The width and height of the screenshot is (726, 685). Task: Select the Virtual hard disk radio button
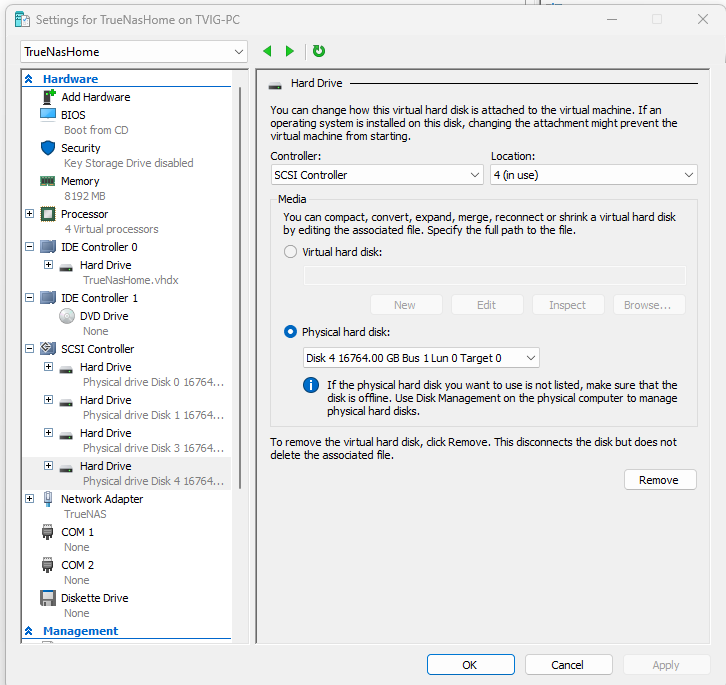(x=290, y=252)
